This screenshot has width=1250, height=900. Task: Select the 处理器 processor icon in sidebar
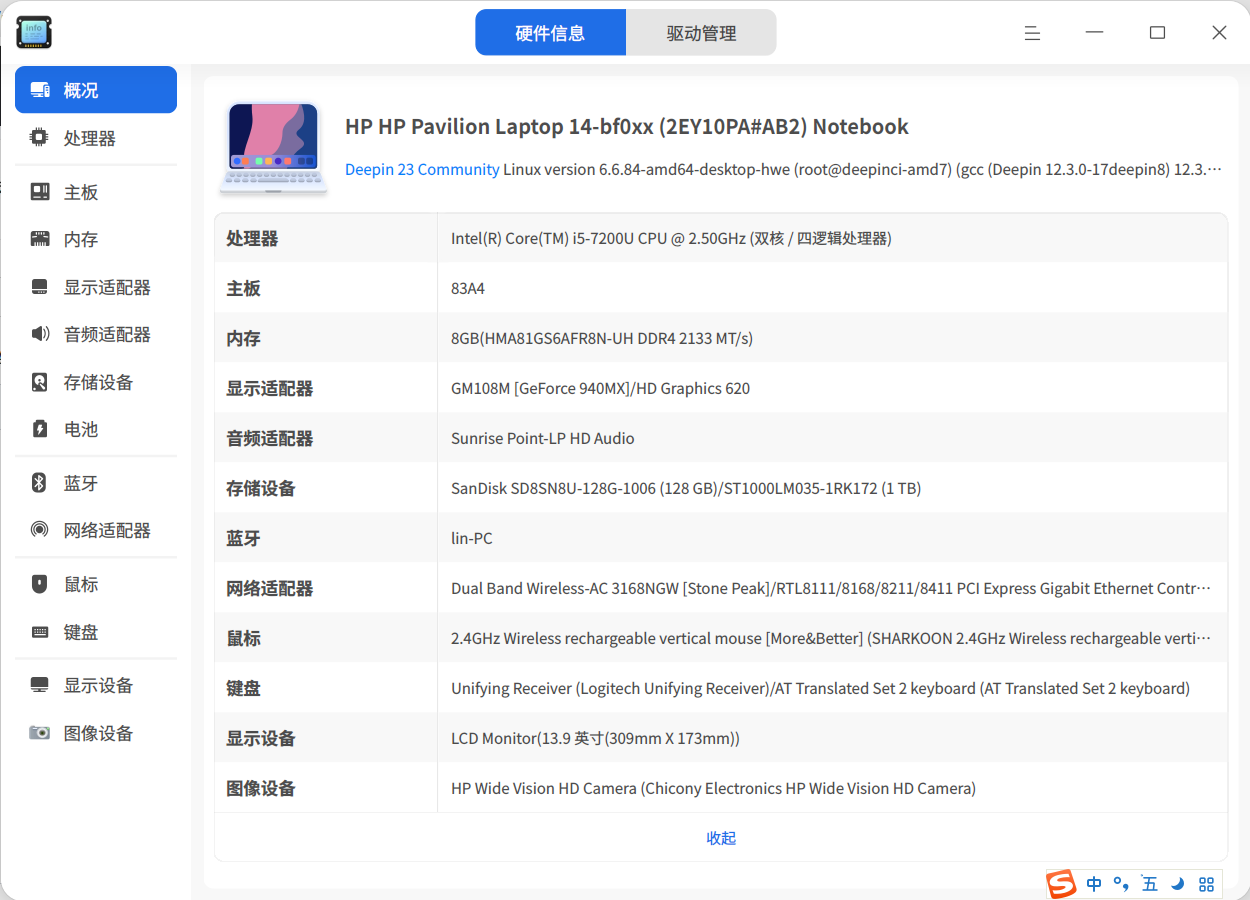(40, 138)
